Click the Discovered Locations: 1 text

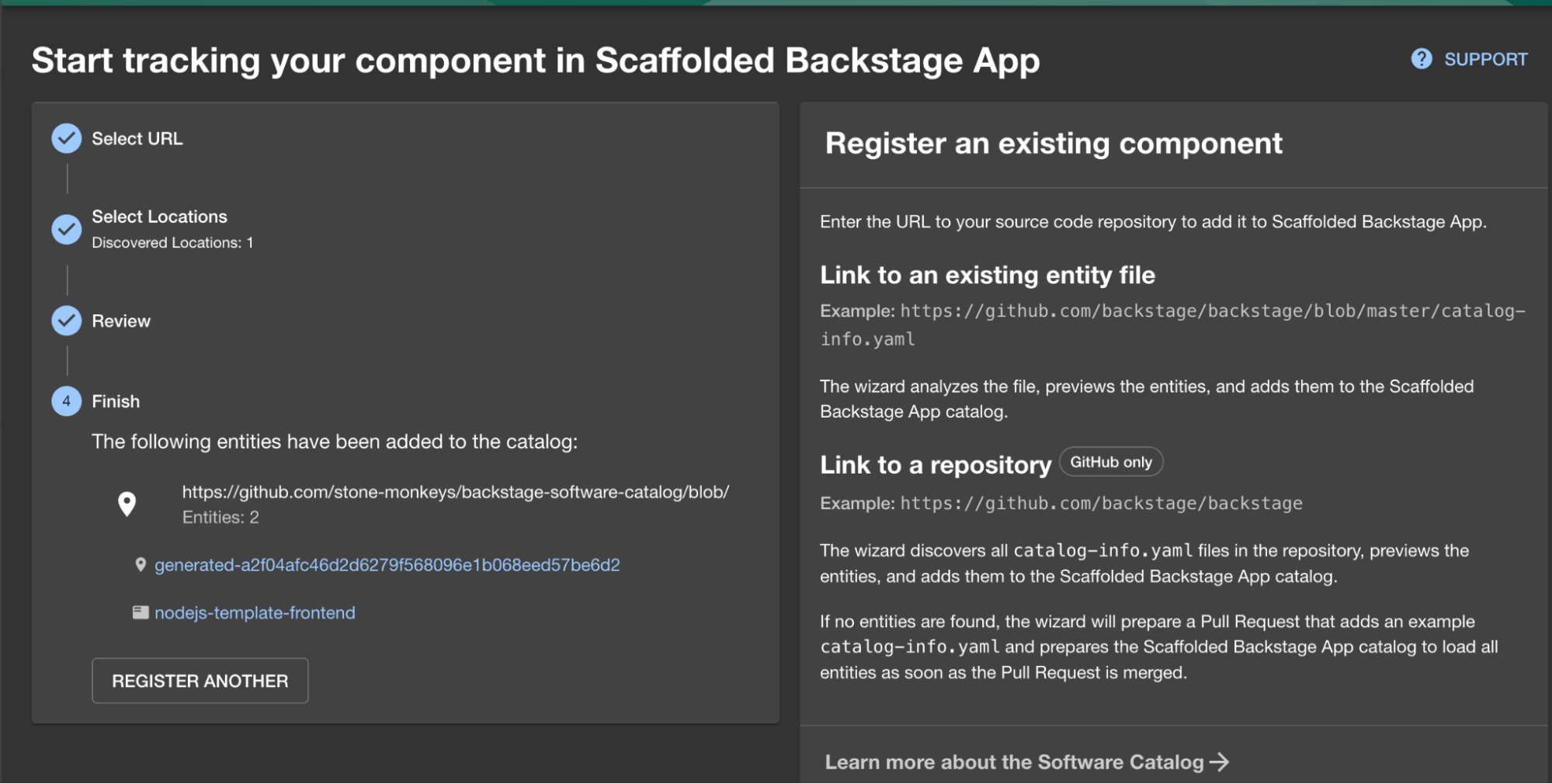coord(172,243)
